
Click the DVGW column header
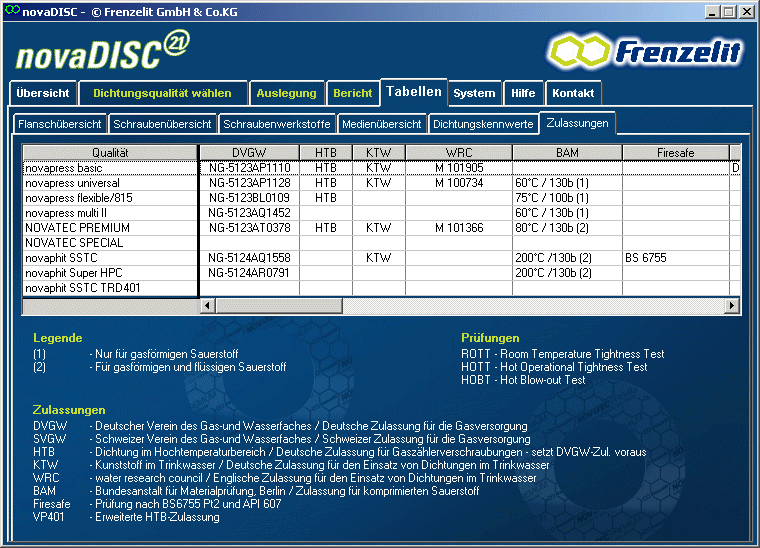pos(249,152)
